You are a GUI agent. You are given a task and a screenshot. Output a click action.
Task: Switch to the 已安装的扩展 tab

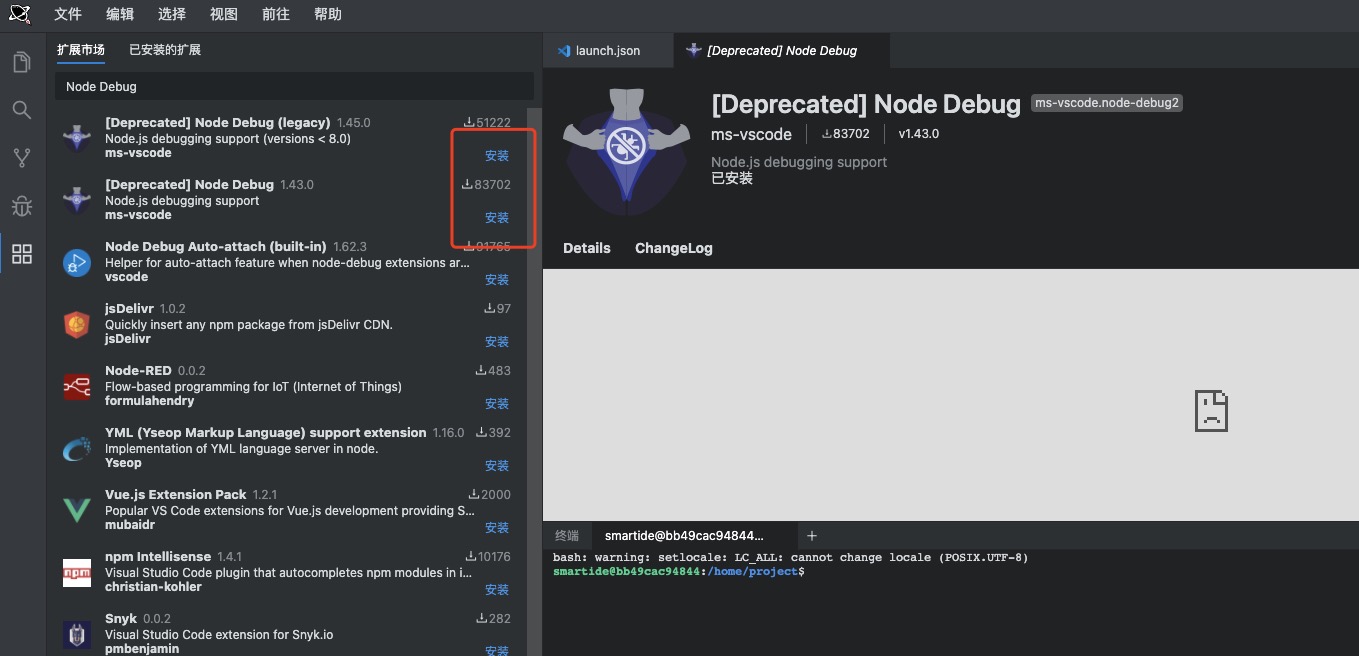165,50
